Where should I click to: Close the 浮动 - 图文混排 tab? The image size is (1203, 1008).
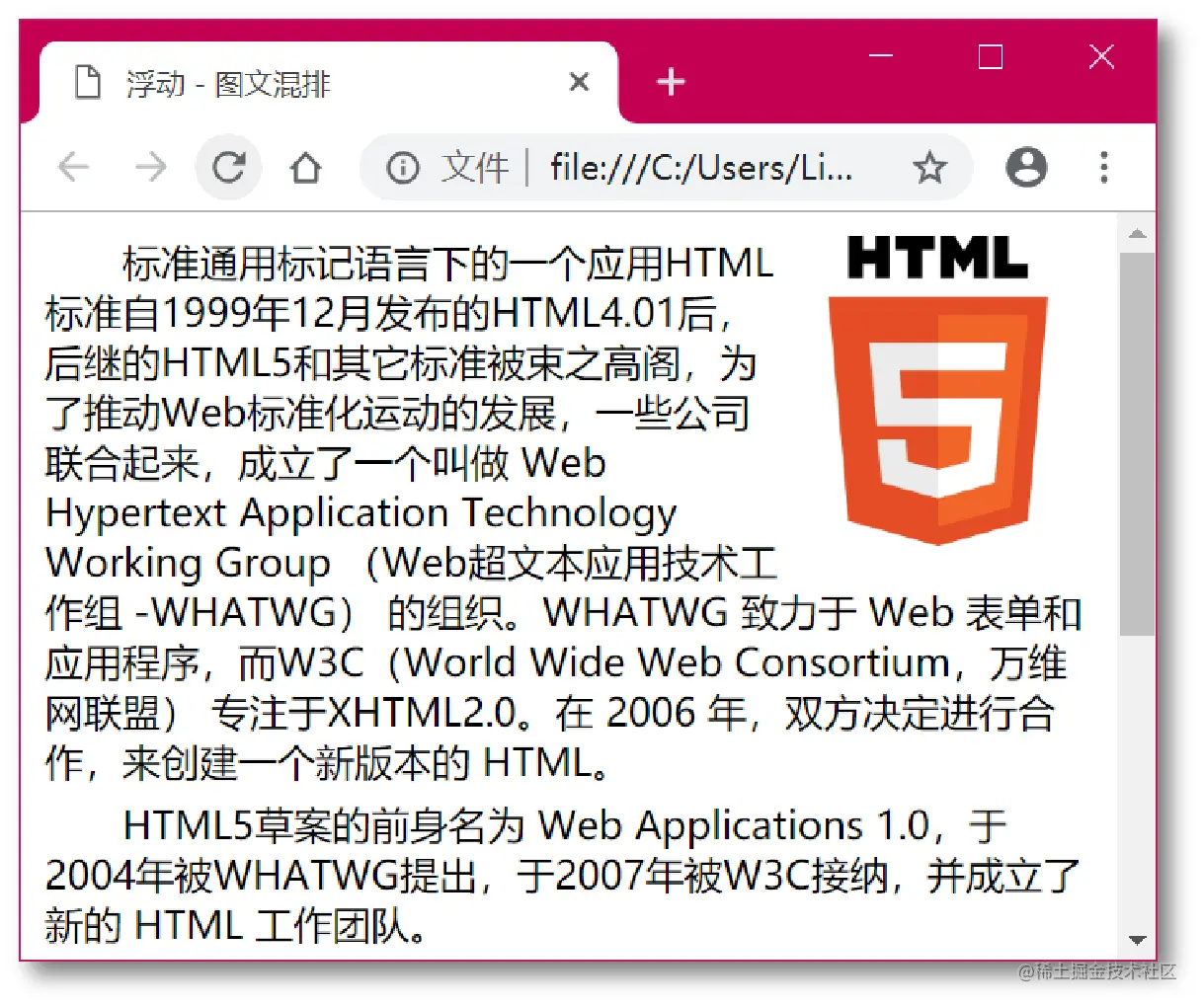tap(579, 82)
